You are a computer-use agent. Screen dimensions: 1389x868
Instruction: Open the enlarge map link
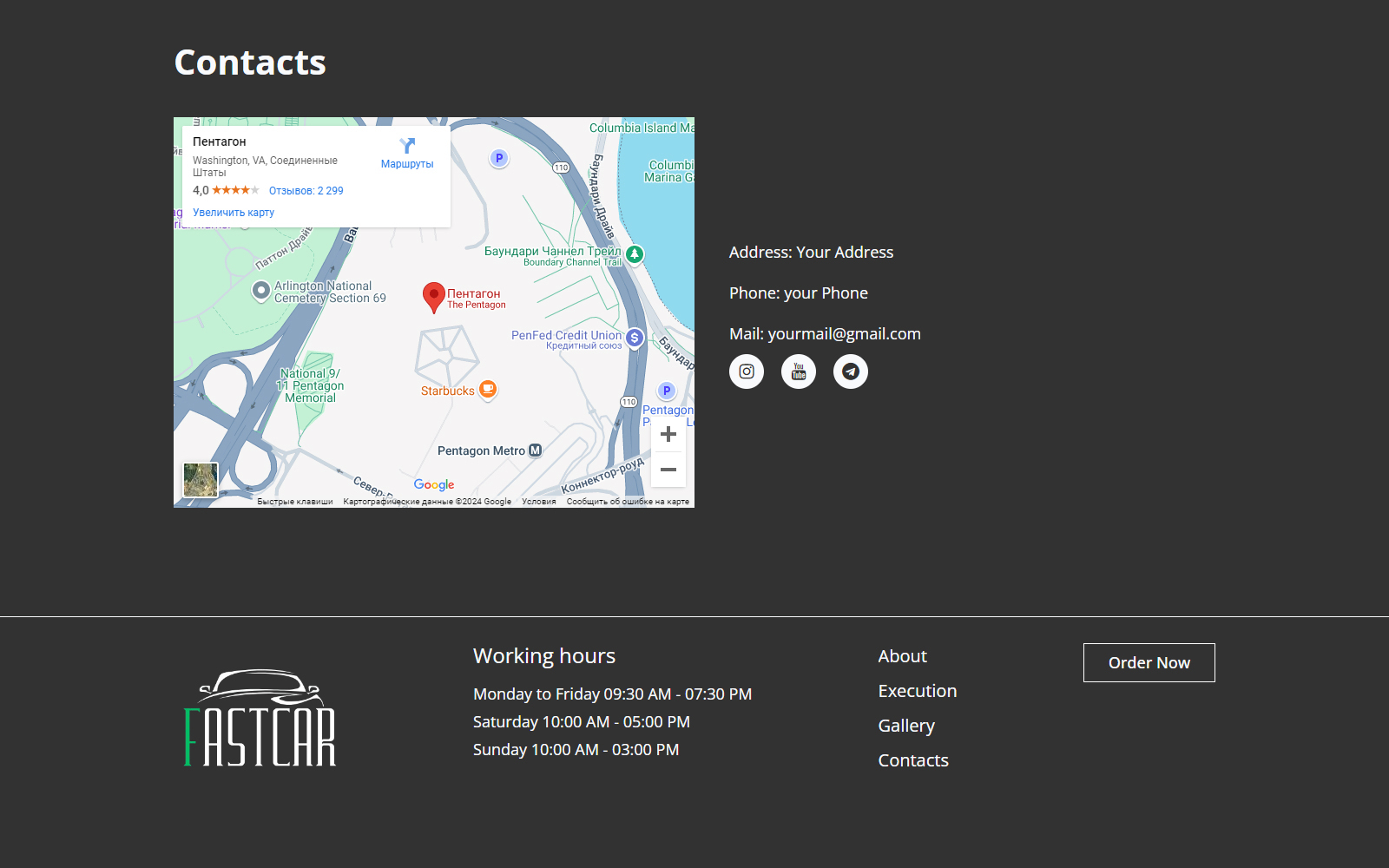point(234,213)
